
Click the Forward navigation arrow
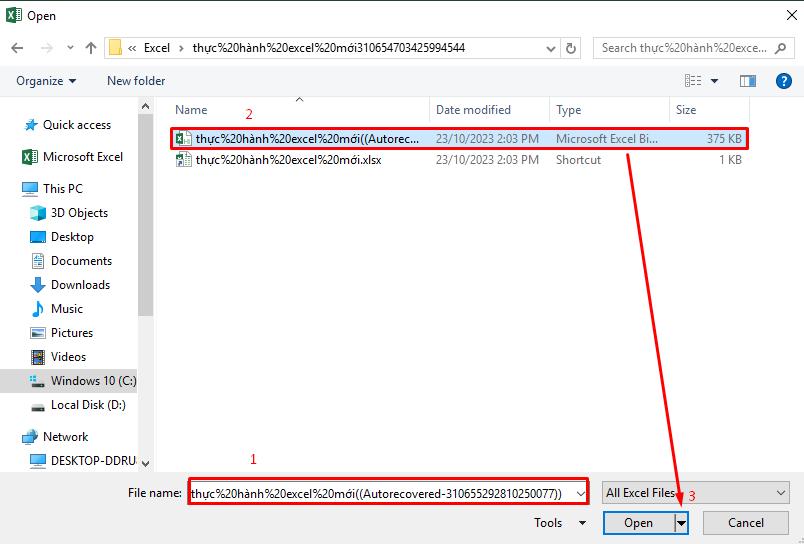47,48
